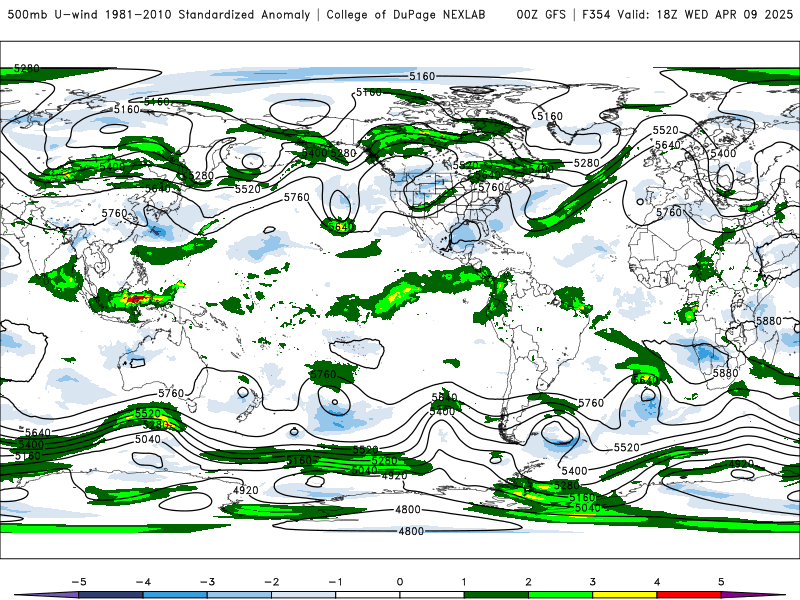Click the red 4 to 5 colorbar segment
Screen dimensions: 800x600
[x=689, y=595]
